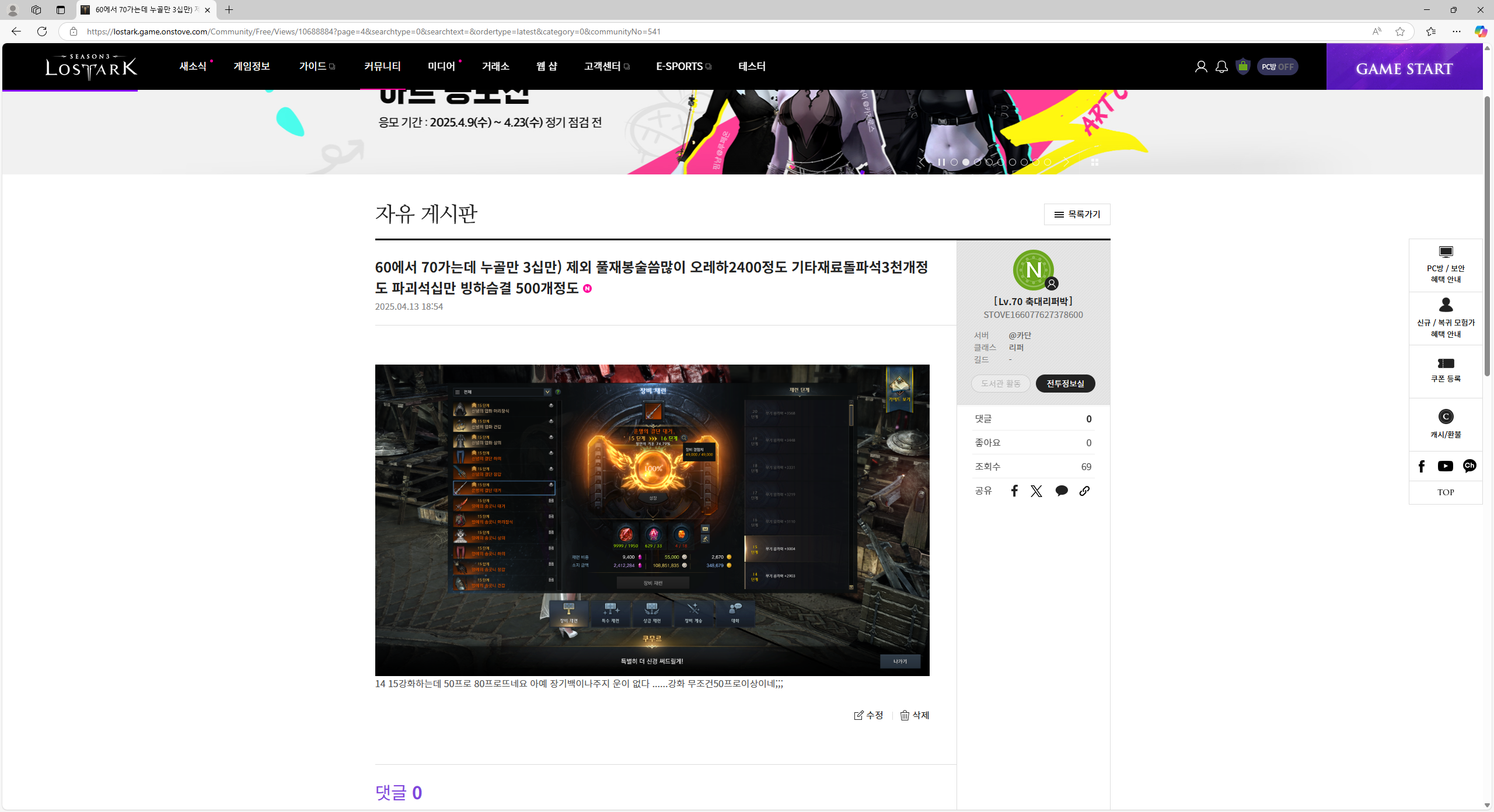The image size is (1494, 812).
Task: Open the KakaoTalk channel icon in sidebar
Action: [x=1469, y=466]
